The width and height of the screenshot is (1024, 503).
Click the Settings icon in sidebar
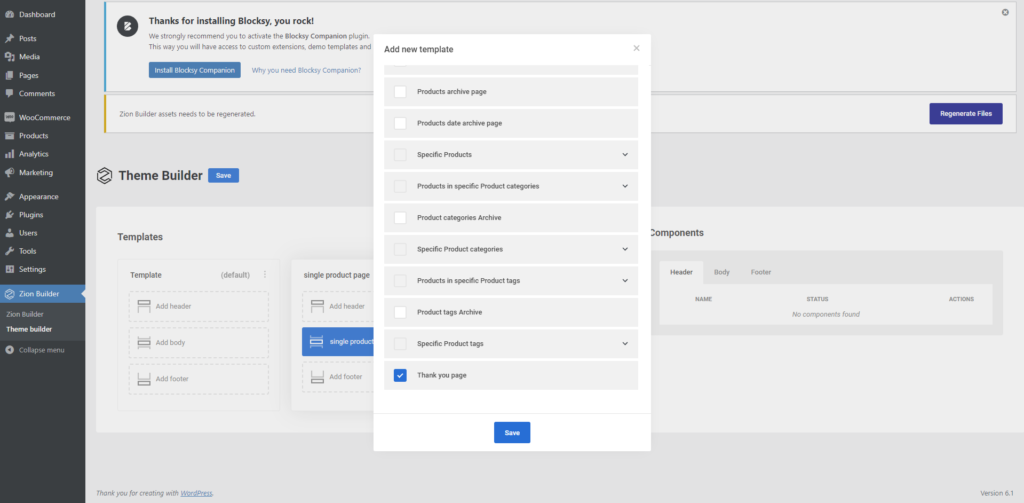tap(9, 269)
